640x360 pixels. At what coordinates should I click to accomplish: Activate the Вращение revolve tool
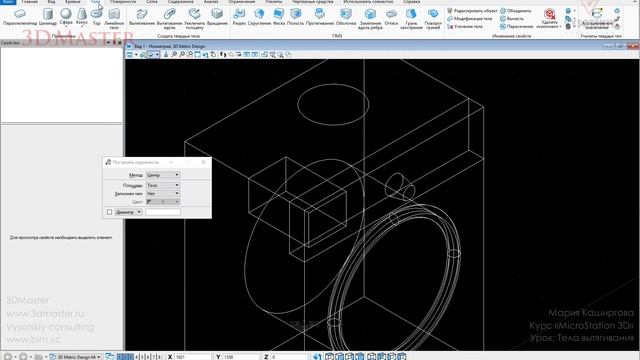217,18
